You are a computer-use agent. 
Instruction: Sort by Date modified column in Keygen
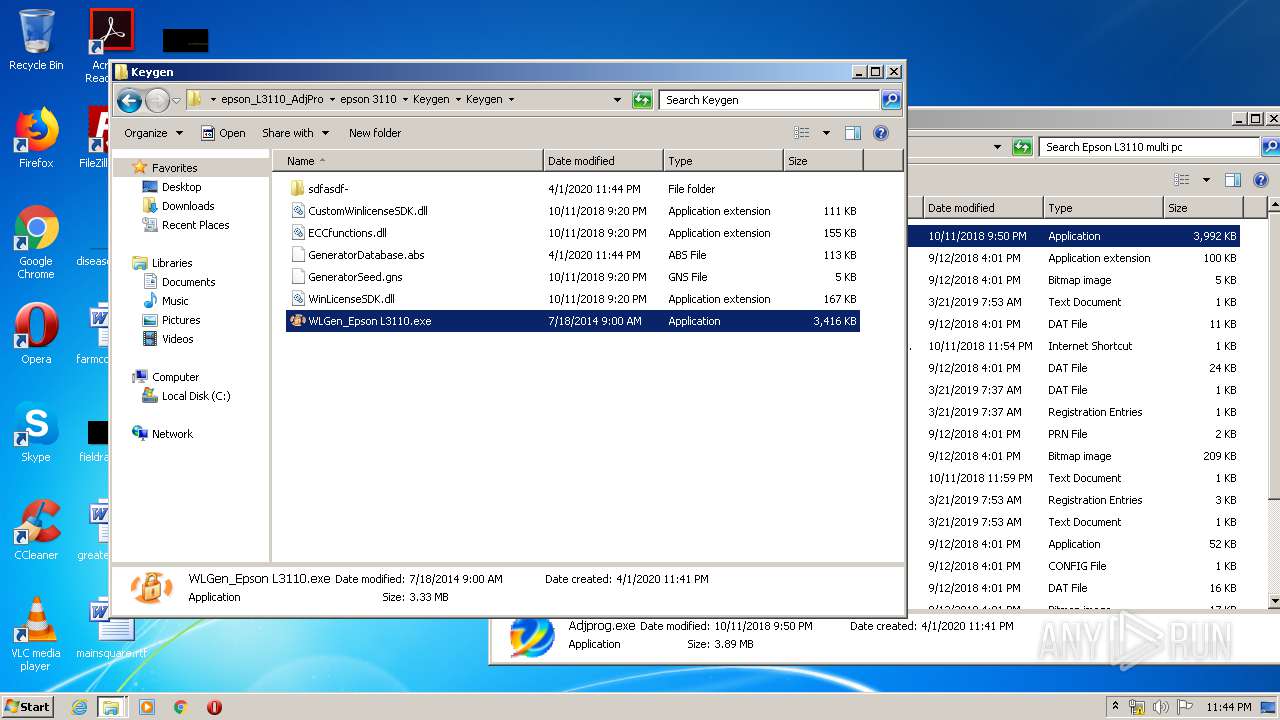[x=603, y=161]
